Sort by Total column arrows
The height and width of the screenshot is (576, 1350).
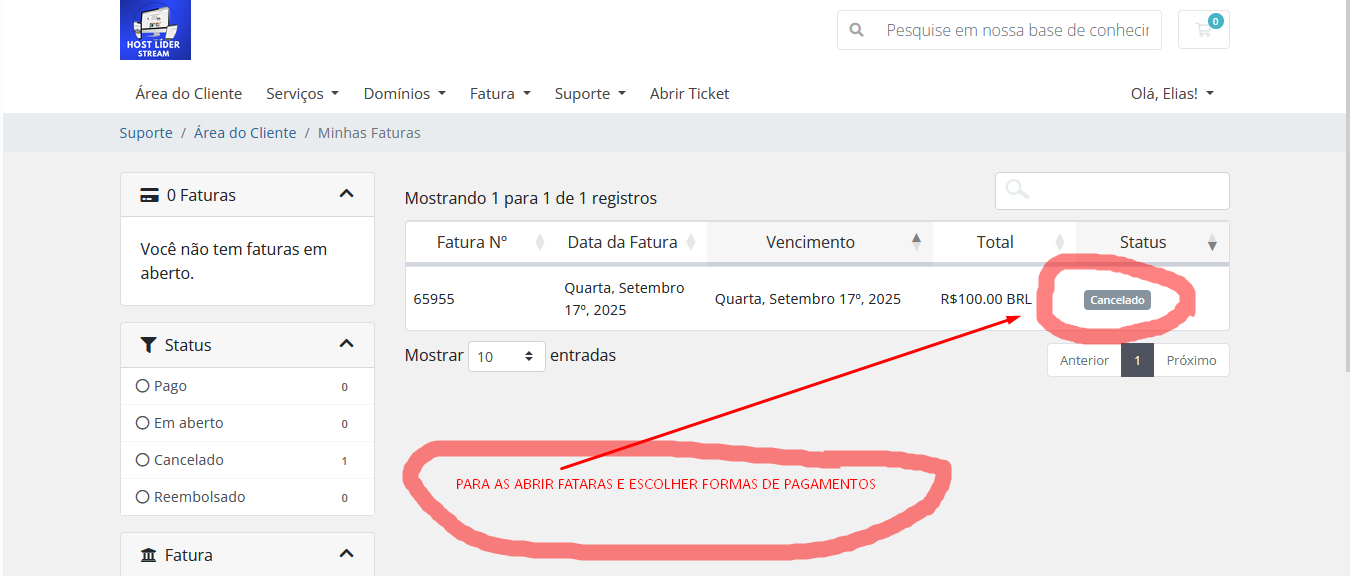(x=1060, y=243)
